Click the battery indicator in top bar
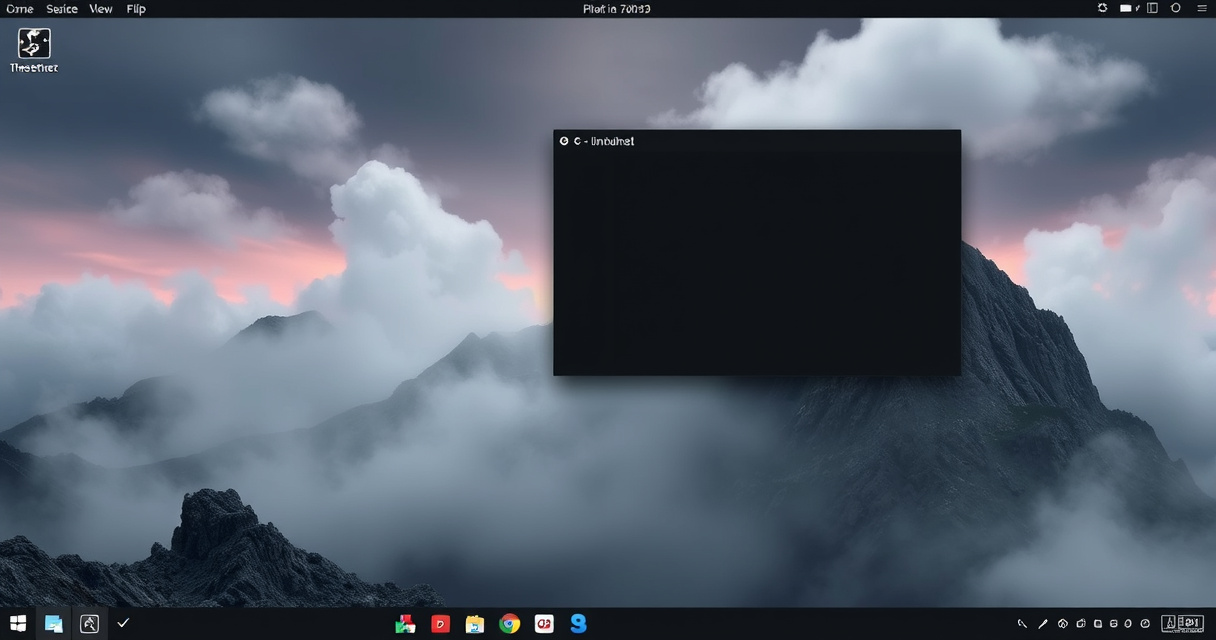1216x640 pixels. point(1128,8)
